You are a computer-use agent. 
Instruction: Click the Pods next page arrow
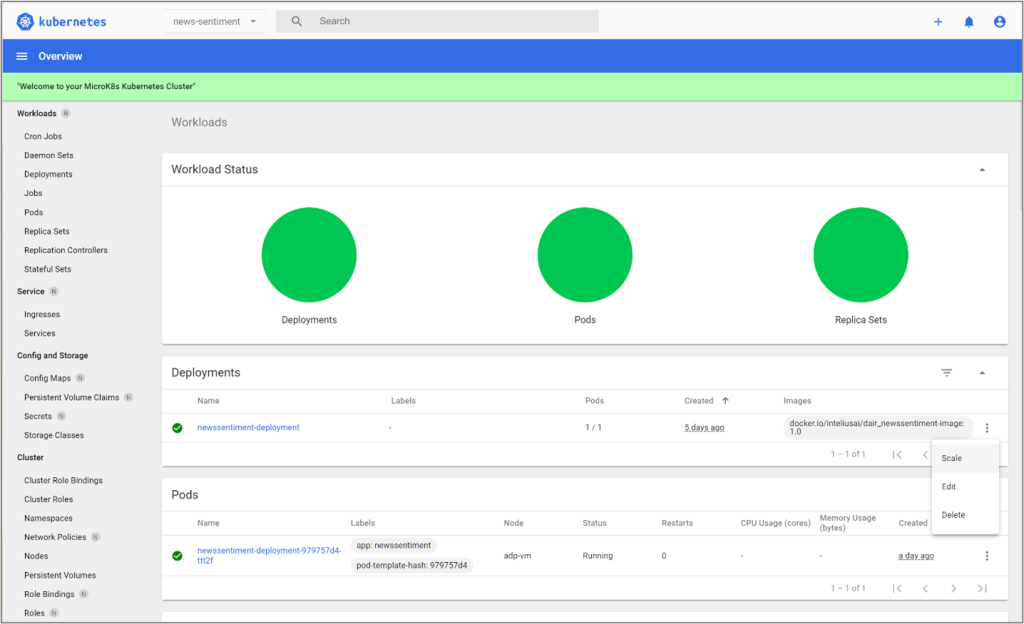(954, 588)
